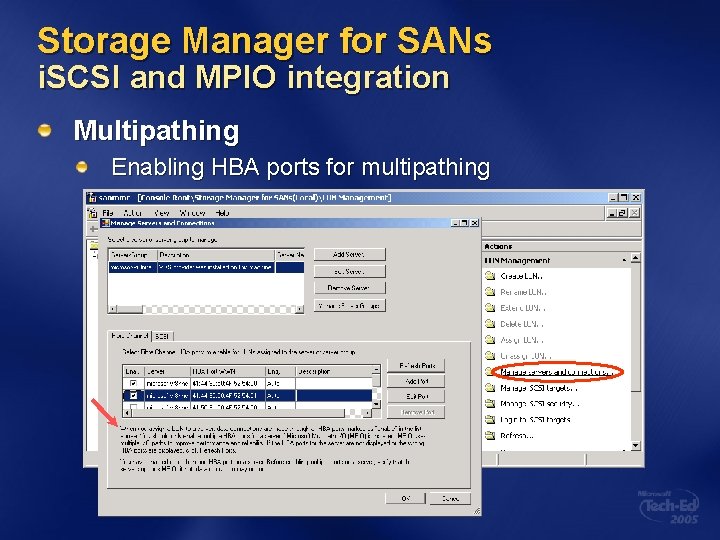
Task: Open the Window menu
Action: [x=192, y=213]
